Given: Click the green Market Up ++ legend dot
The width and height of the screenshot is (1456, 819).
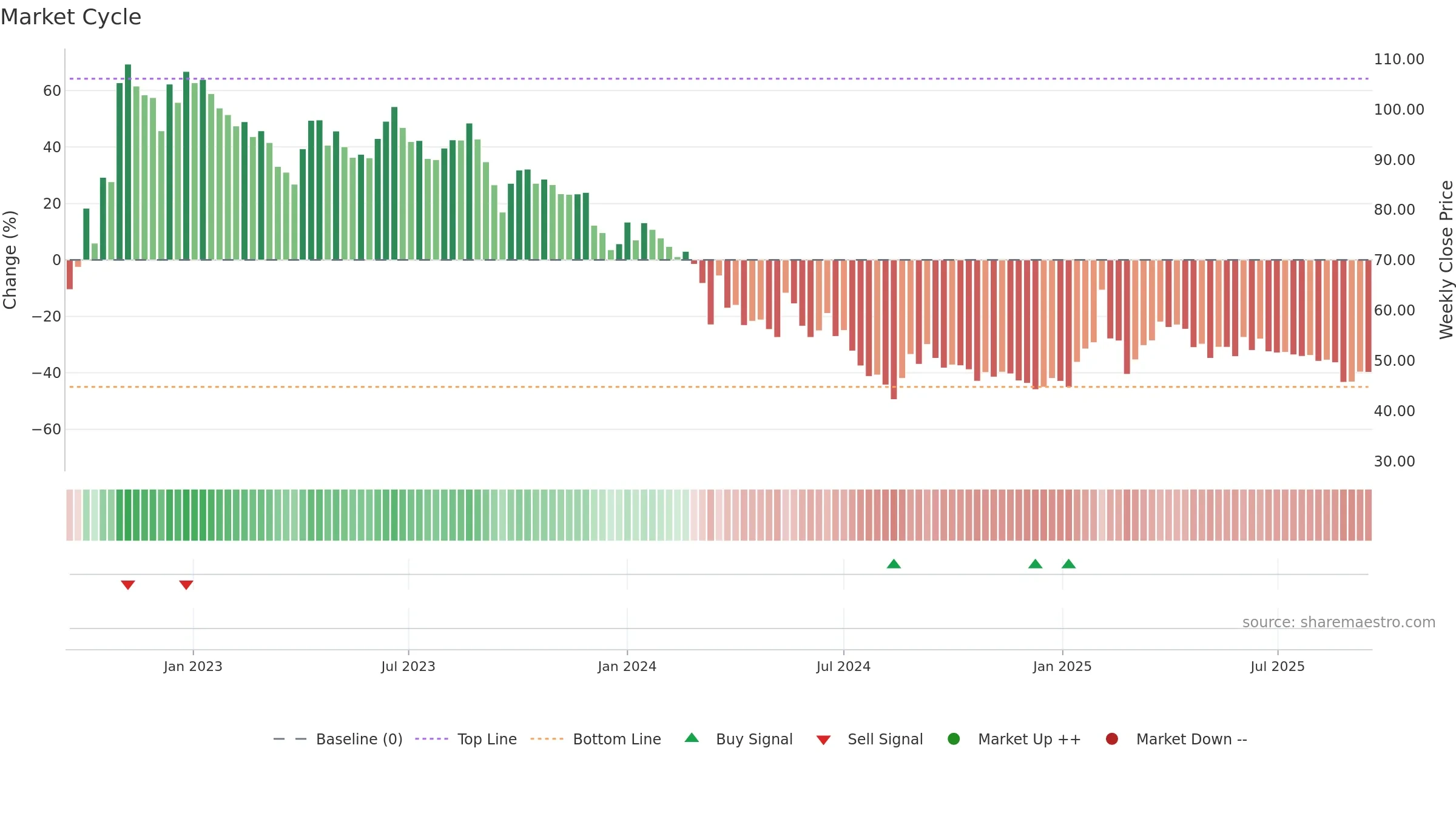Looking at the screenshot, I should (x=954, y=739).
